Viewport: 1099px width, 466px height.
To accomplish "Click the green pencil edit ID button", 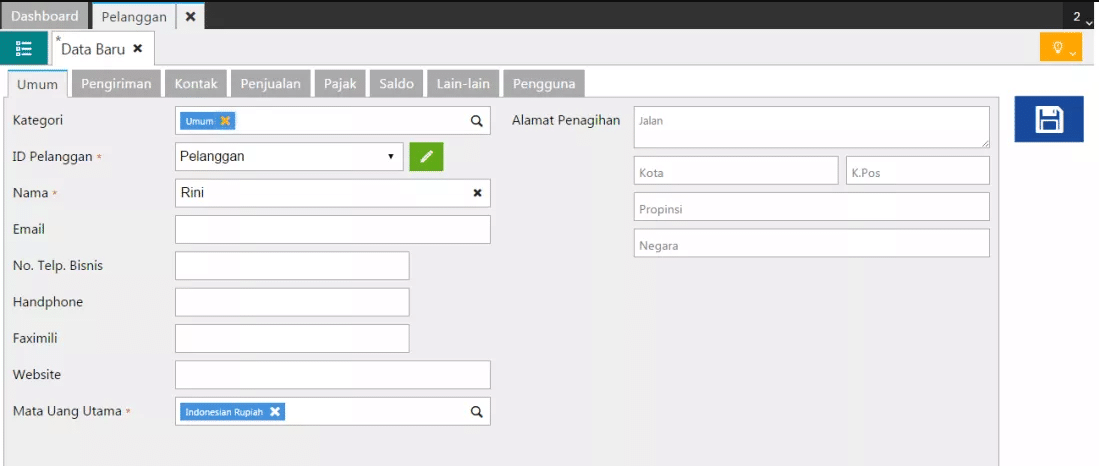I will (426, 157).
